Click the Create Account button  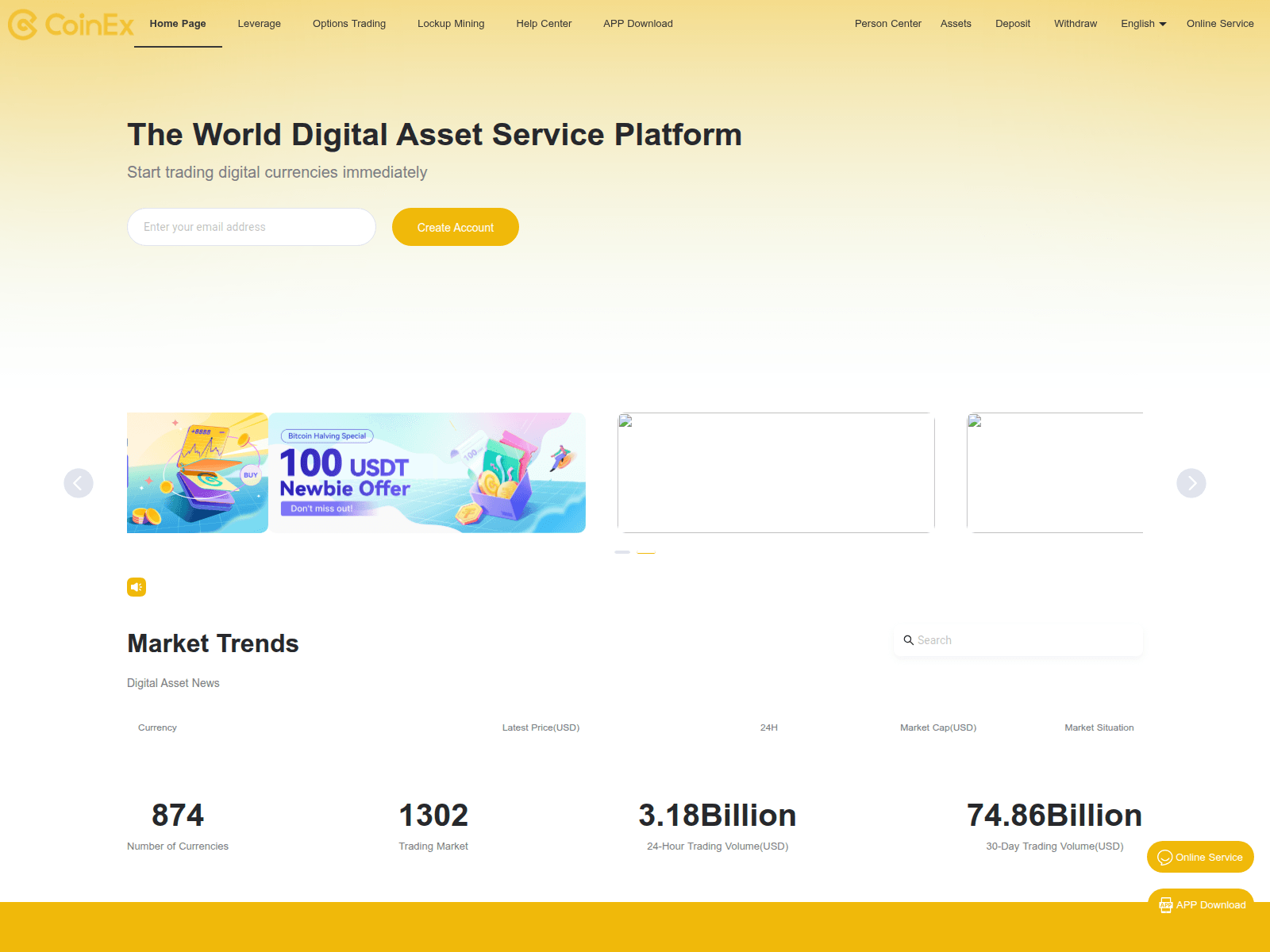coord(455,227)
